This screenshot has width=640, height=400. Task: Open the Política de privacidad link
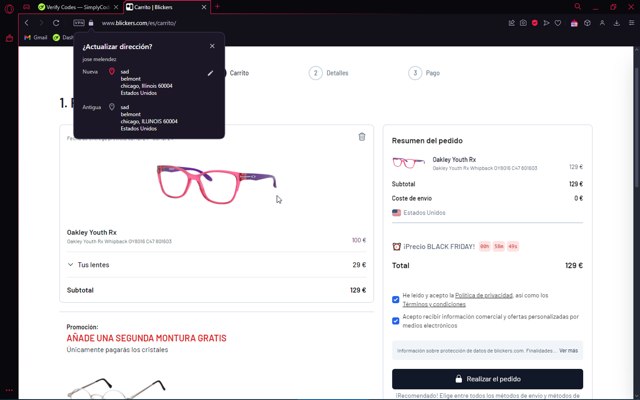(484, 295)
